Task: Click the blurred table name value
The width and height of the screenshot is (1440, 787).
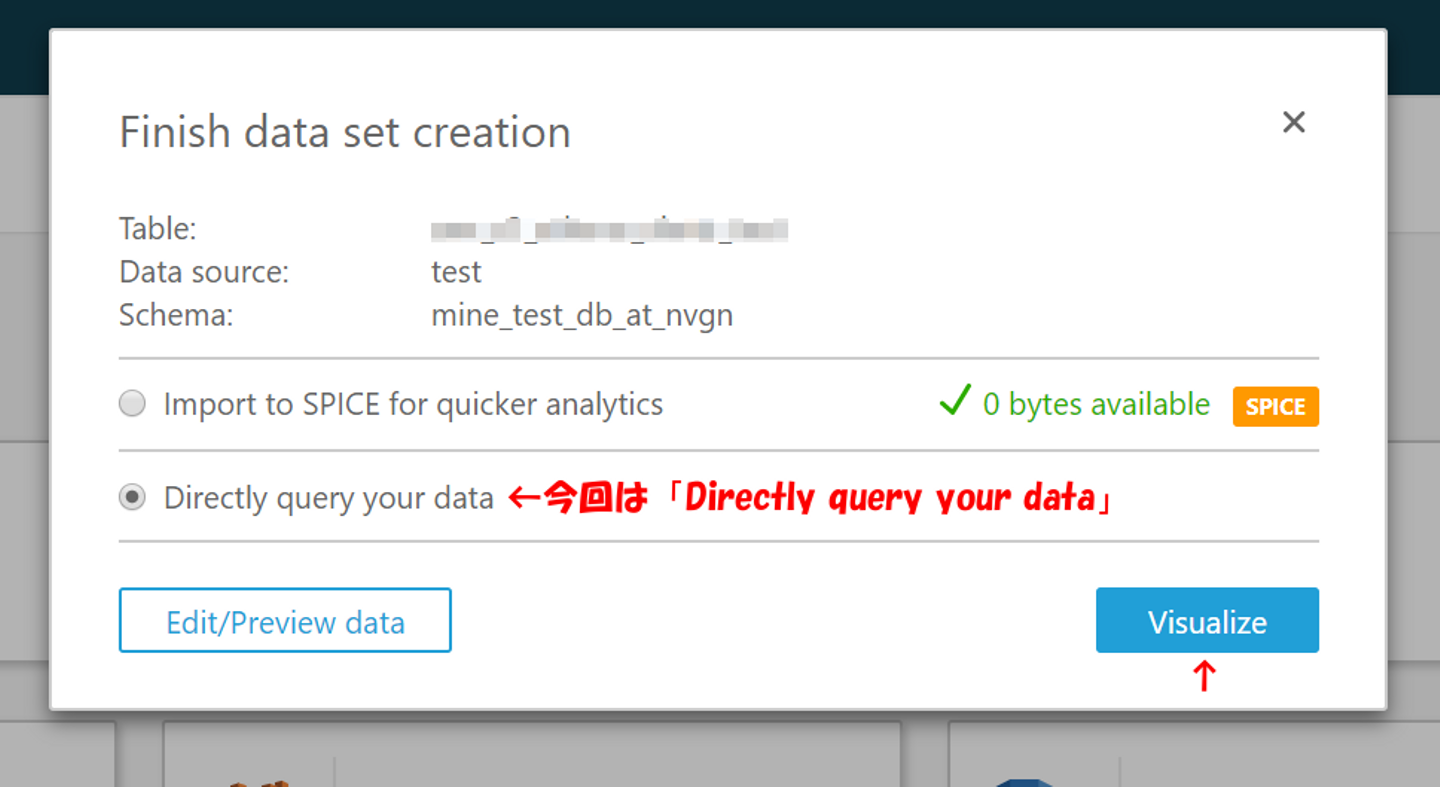Action: pyautogui.click(x=609, y=229)
